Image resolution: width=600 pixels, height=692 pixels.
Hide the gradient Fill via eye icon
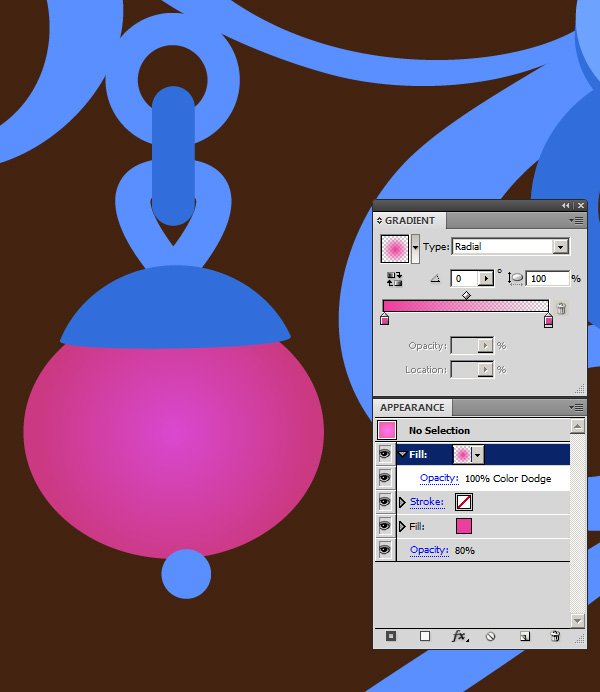[385, 454]
